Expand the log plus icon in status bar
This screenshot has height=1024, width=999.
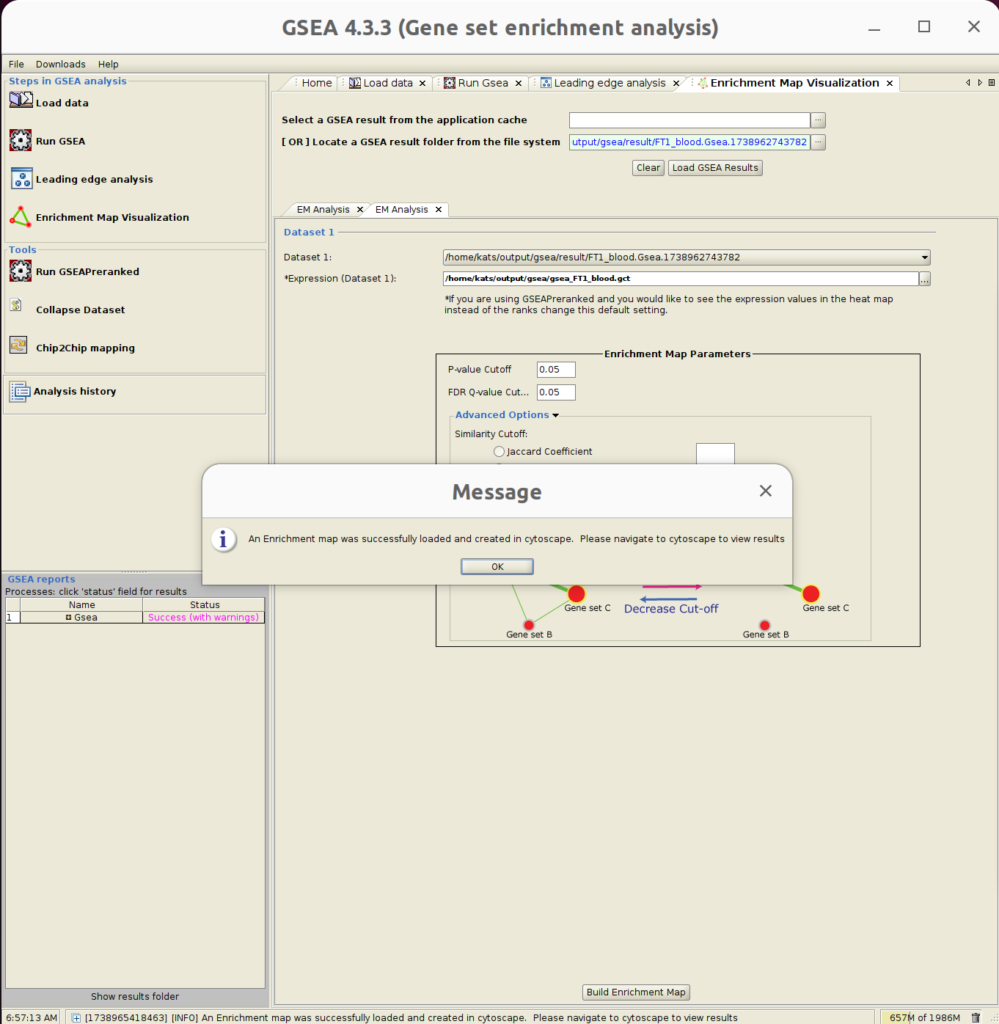coord(76,1017)
